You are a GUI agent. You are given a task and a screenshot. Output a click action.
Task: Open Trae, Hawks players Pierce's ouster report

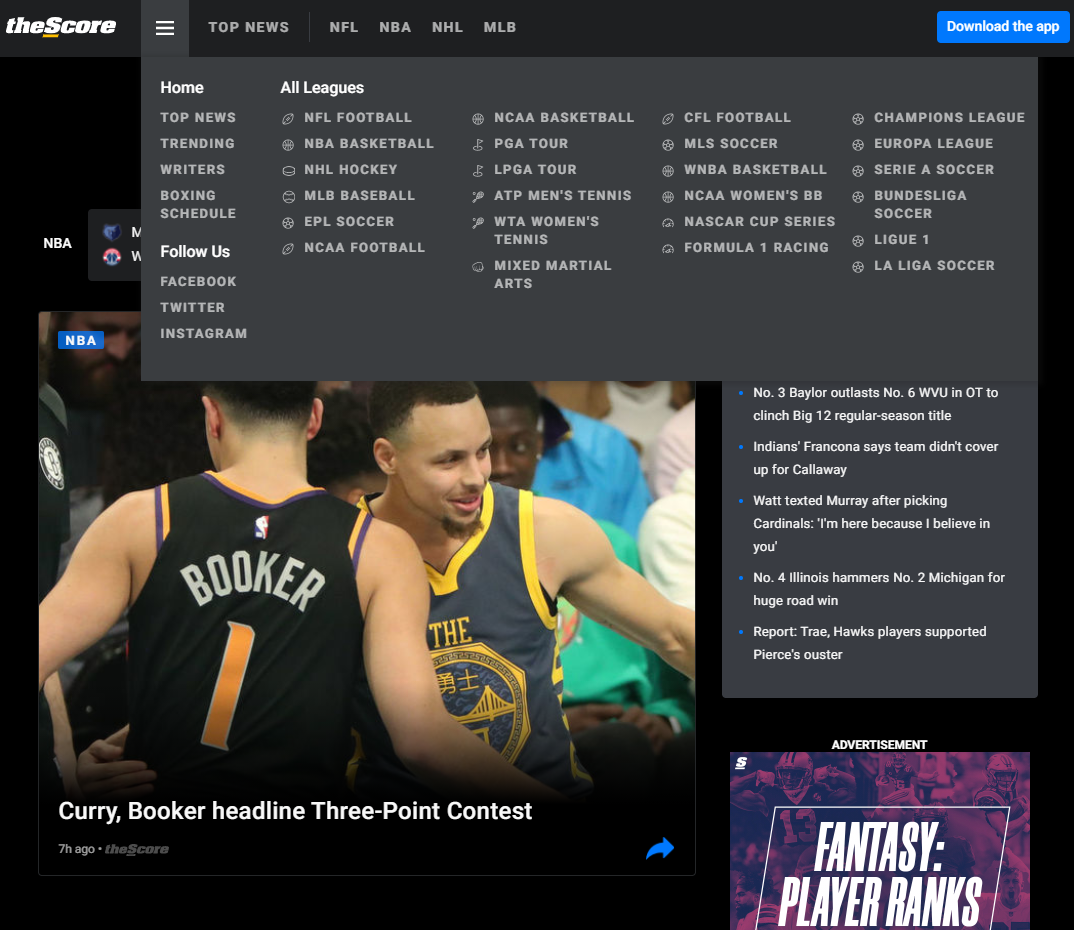coord(870,643)
